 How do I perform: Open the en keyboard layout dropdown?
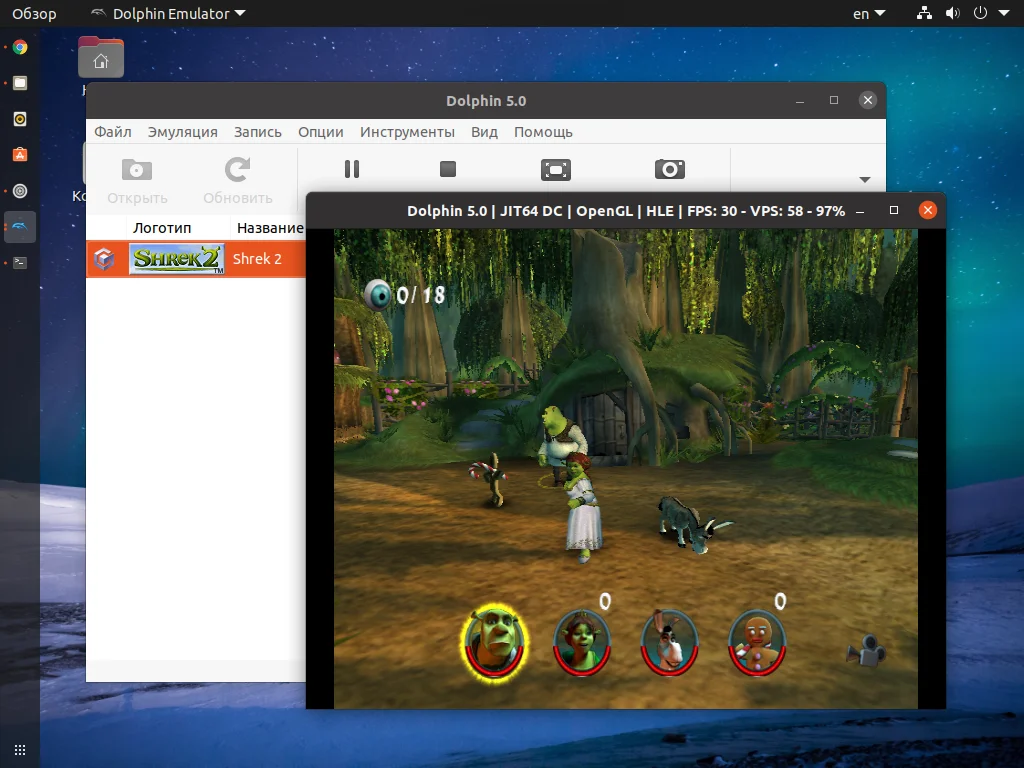coord(869,14)
